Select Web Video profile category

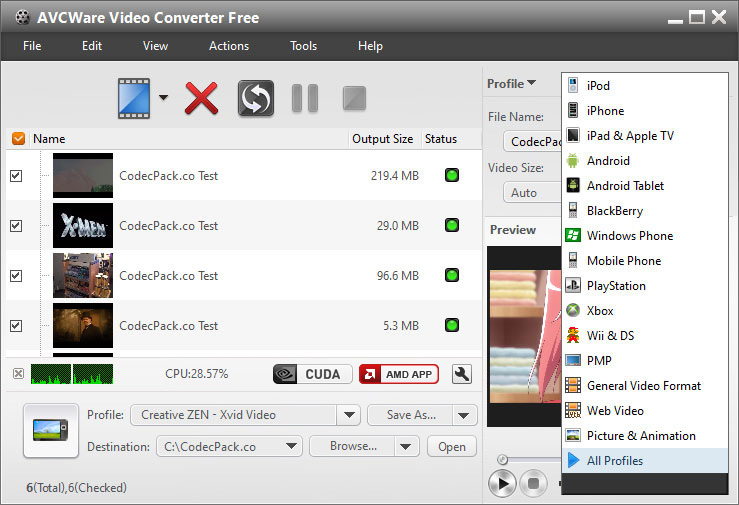645,410
